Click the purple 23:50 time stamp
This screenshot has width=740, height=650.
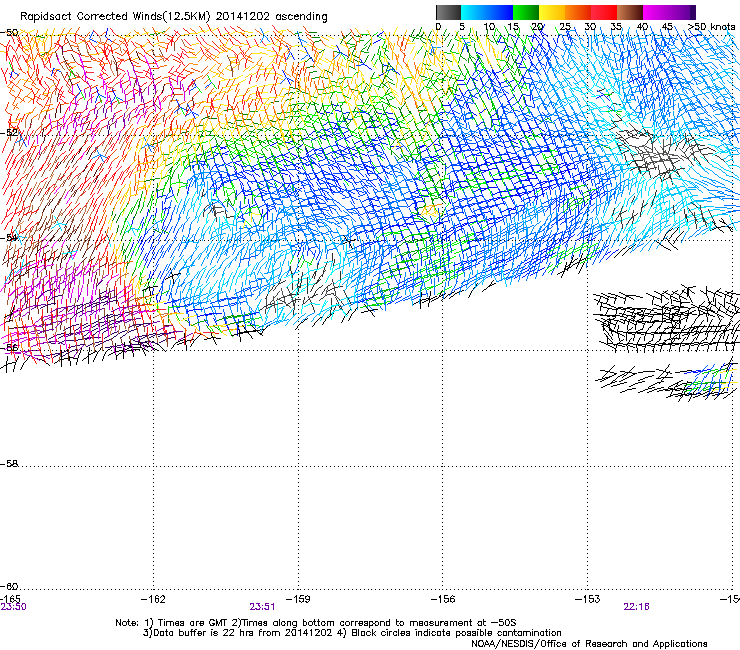coord(13,607)
